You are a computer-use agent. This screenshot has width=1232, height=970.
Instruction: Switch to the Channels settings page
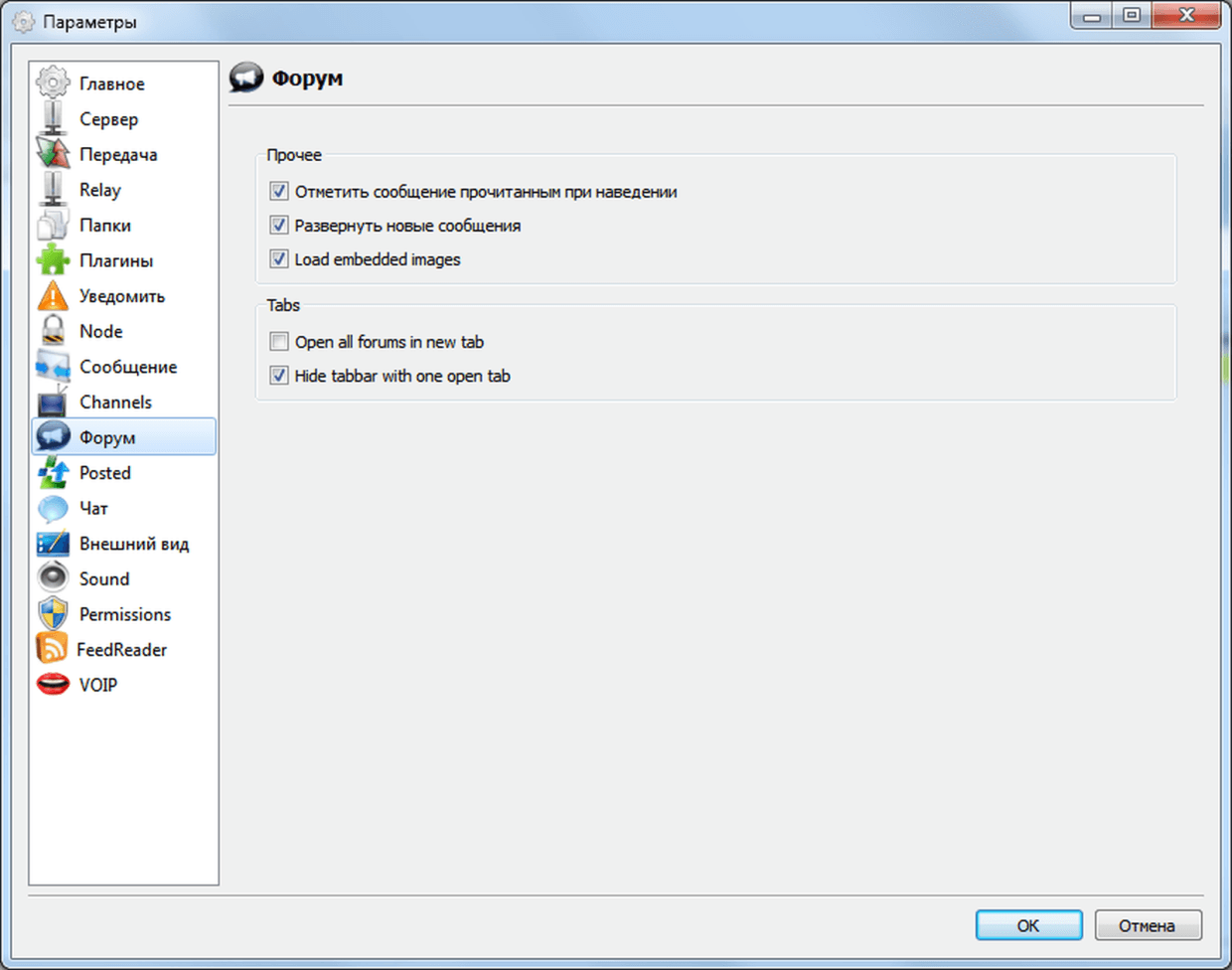coord(115,403)
